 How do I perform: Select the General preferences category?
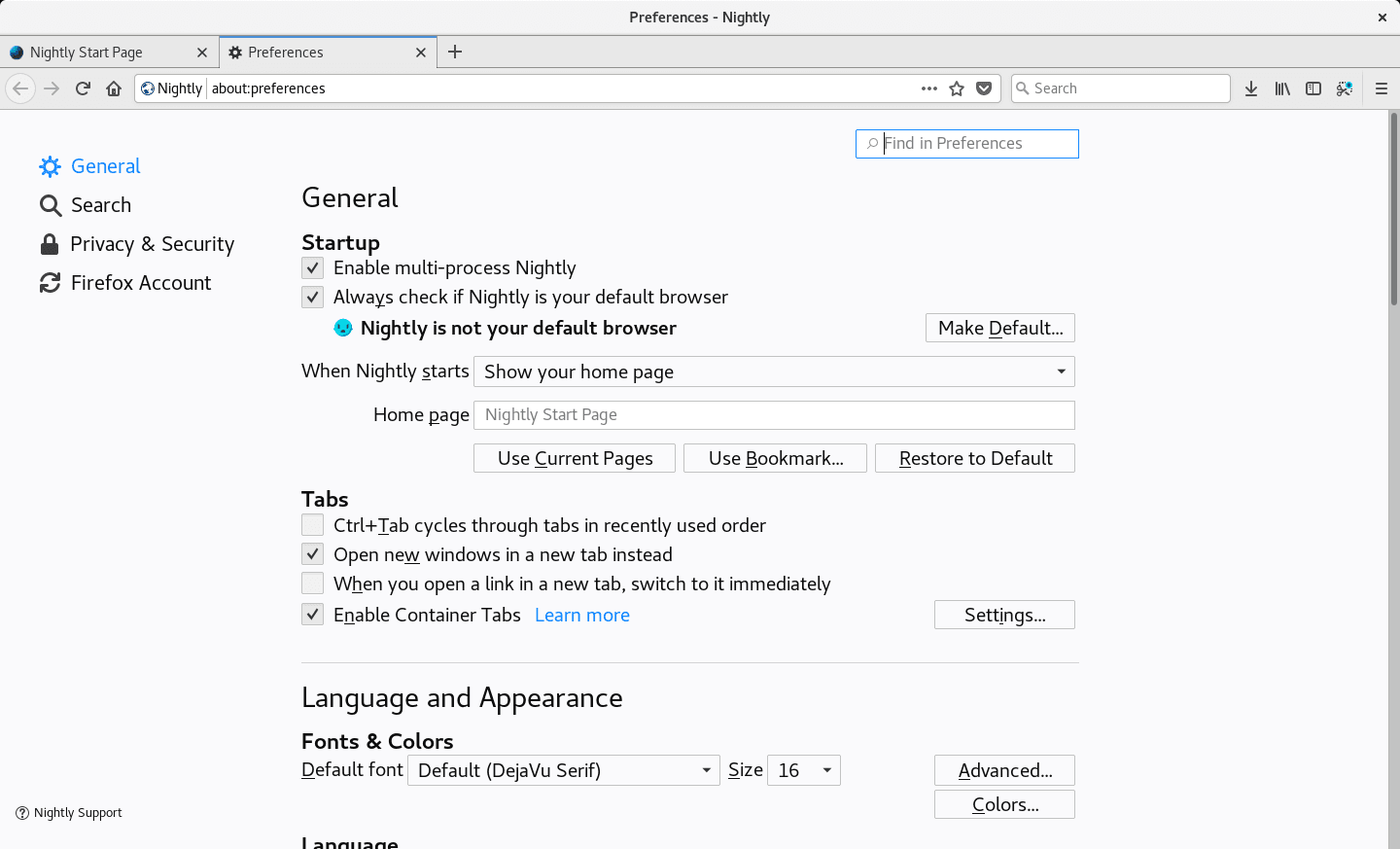pos(90,166)
